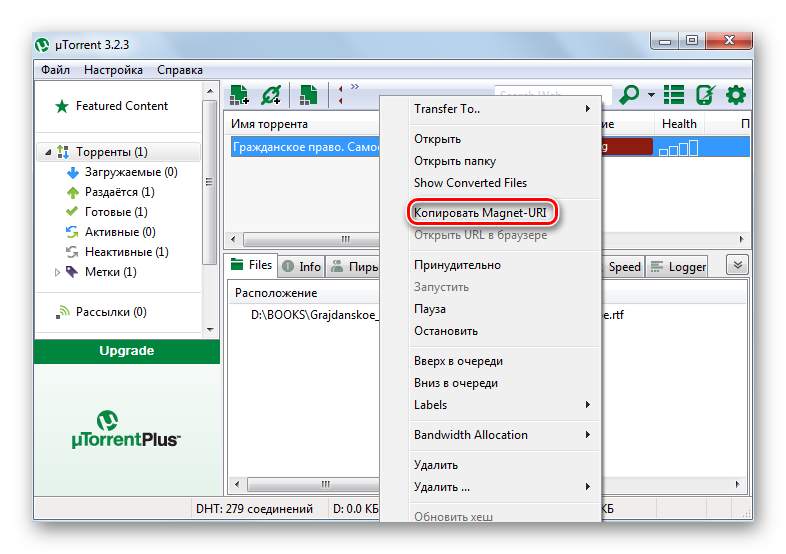The image size is (786, 554).
Task: Choose Копировать Magnet-URI from context menu
Action: point(480,213)
